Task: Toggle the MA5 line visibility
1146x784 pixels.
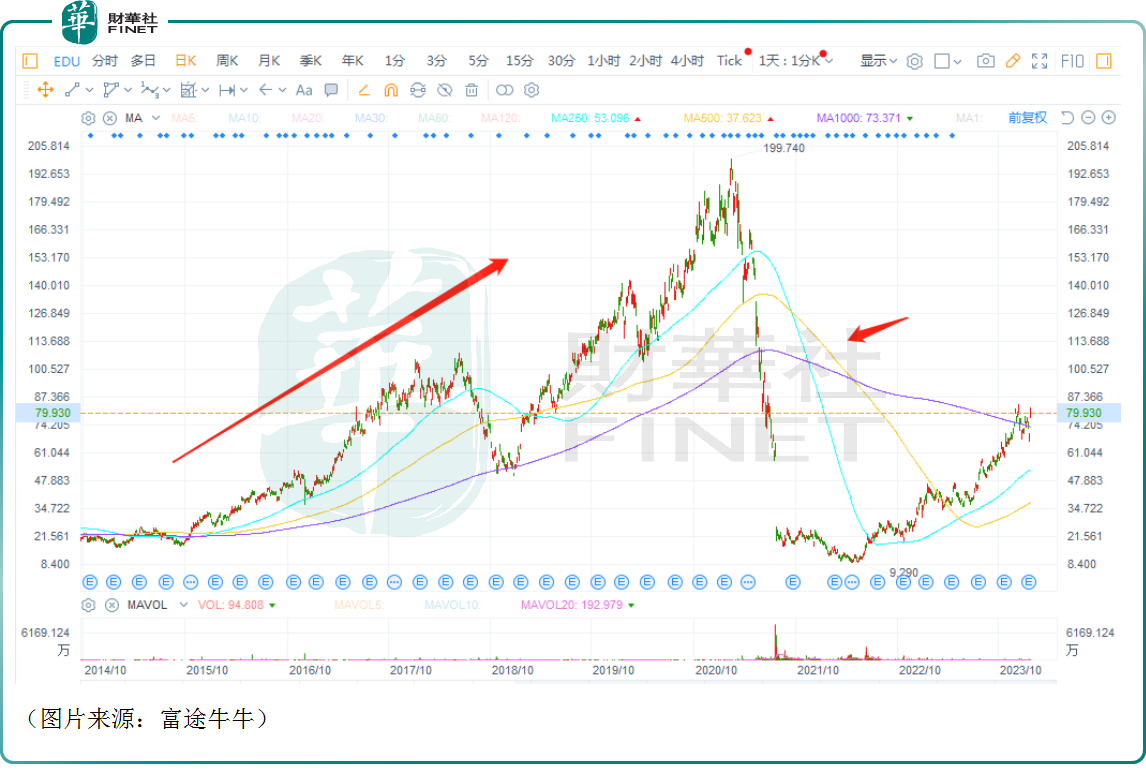Action: (x=184, y=118)
